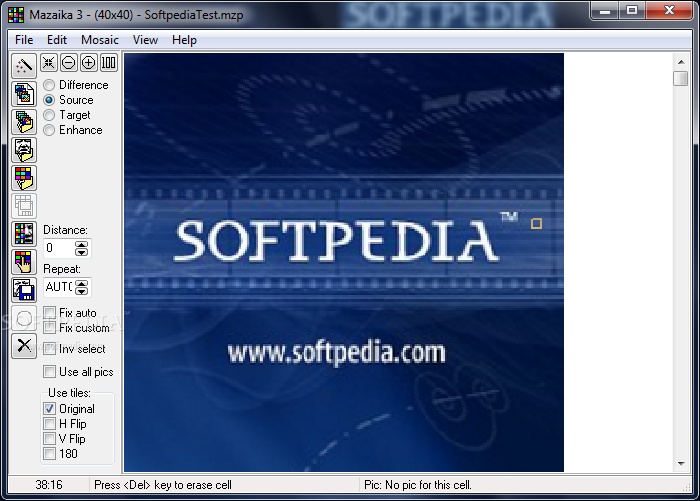700x501 pixels.
Task: Increase Repeat value with up arrow
Action: (x=81, y=283)
